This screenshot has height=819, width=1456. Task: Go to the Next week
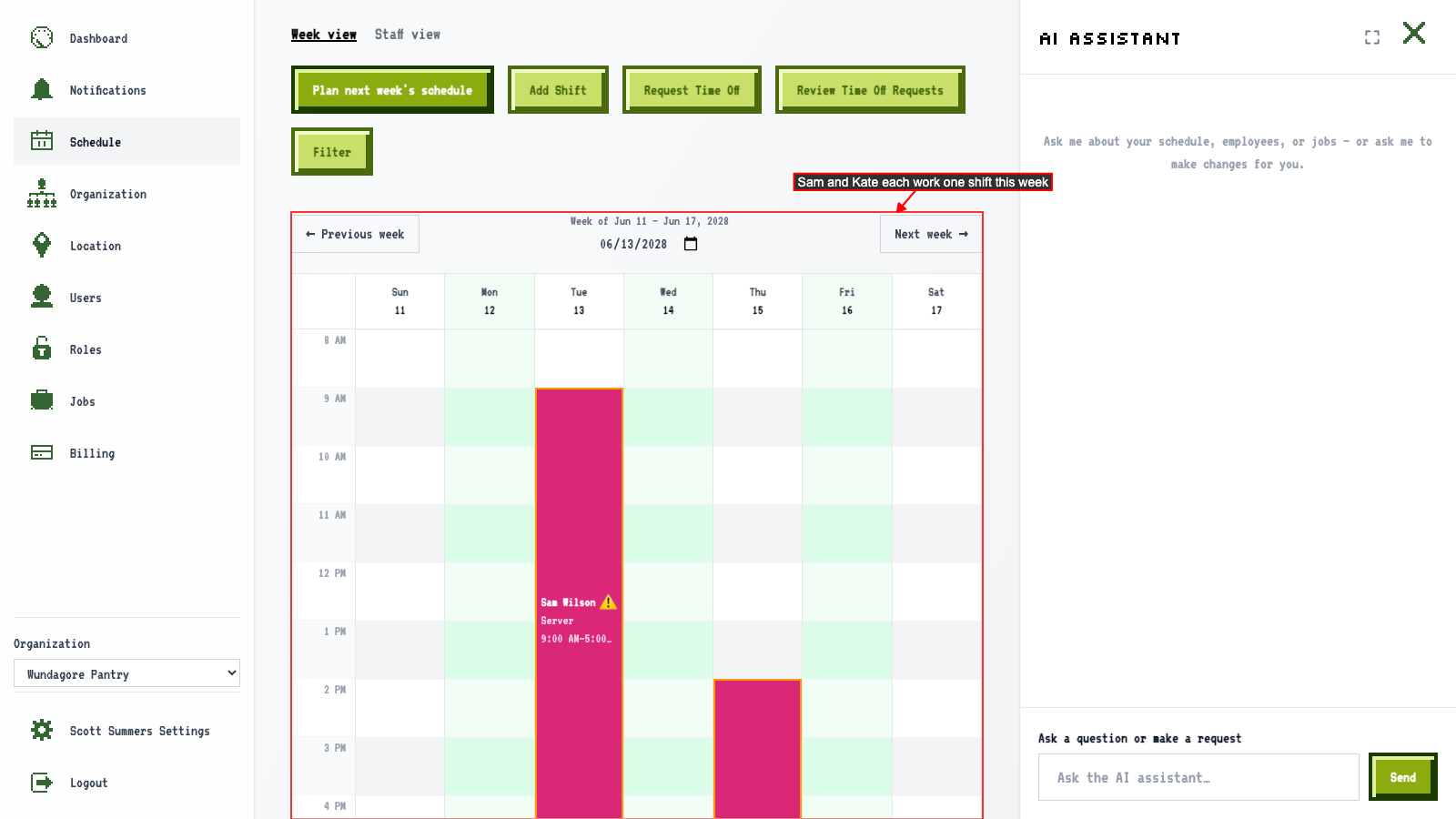click(931, 234)
